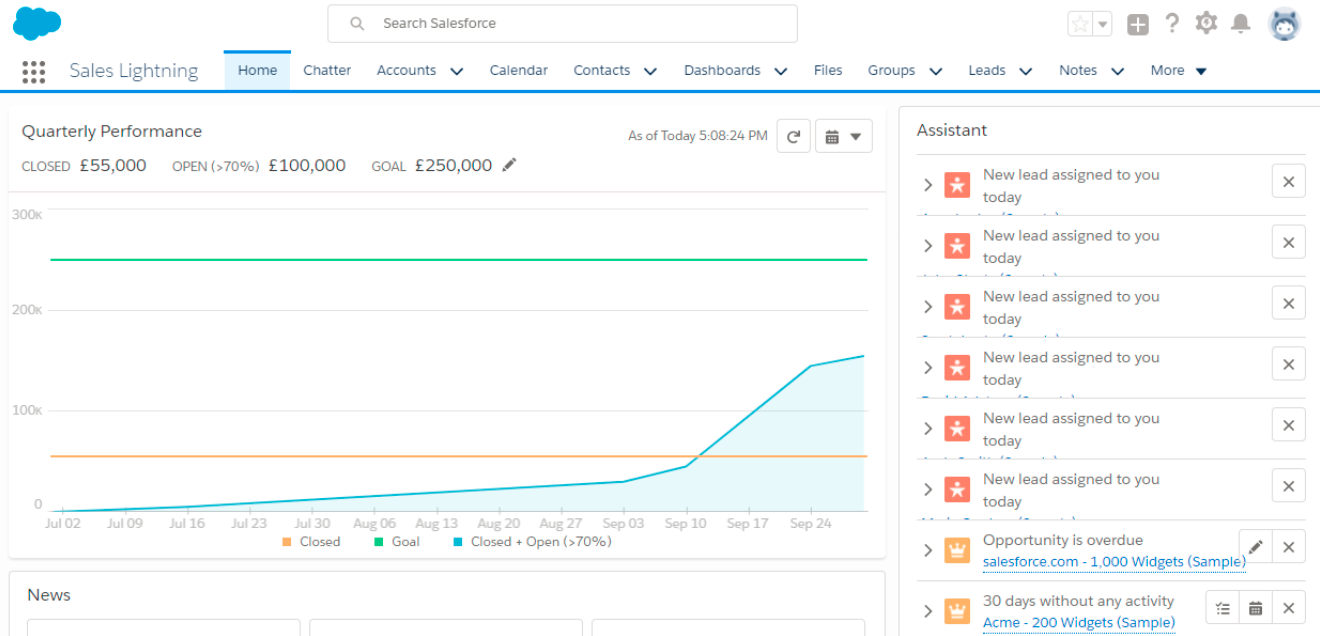Show more navigation items via More
Image resolution: width=1320 pixels, height=636 pixels.
click(1179, 71)
